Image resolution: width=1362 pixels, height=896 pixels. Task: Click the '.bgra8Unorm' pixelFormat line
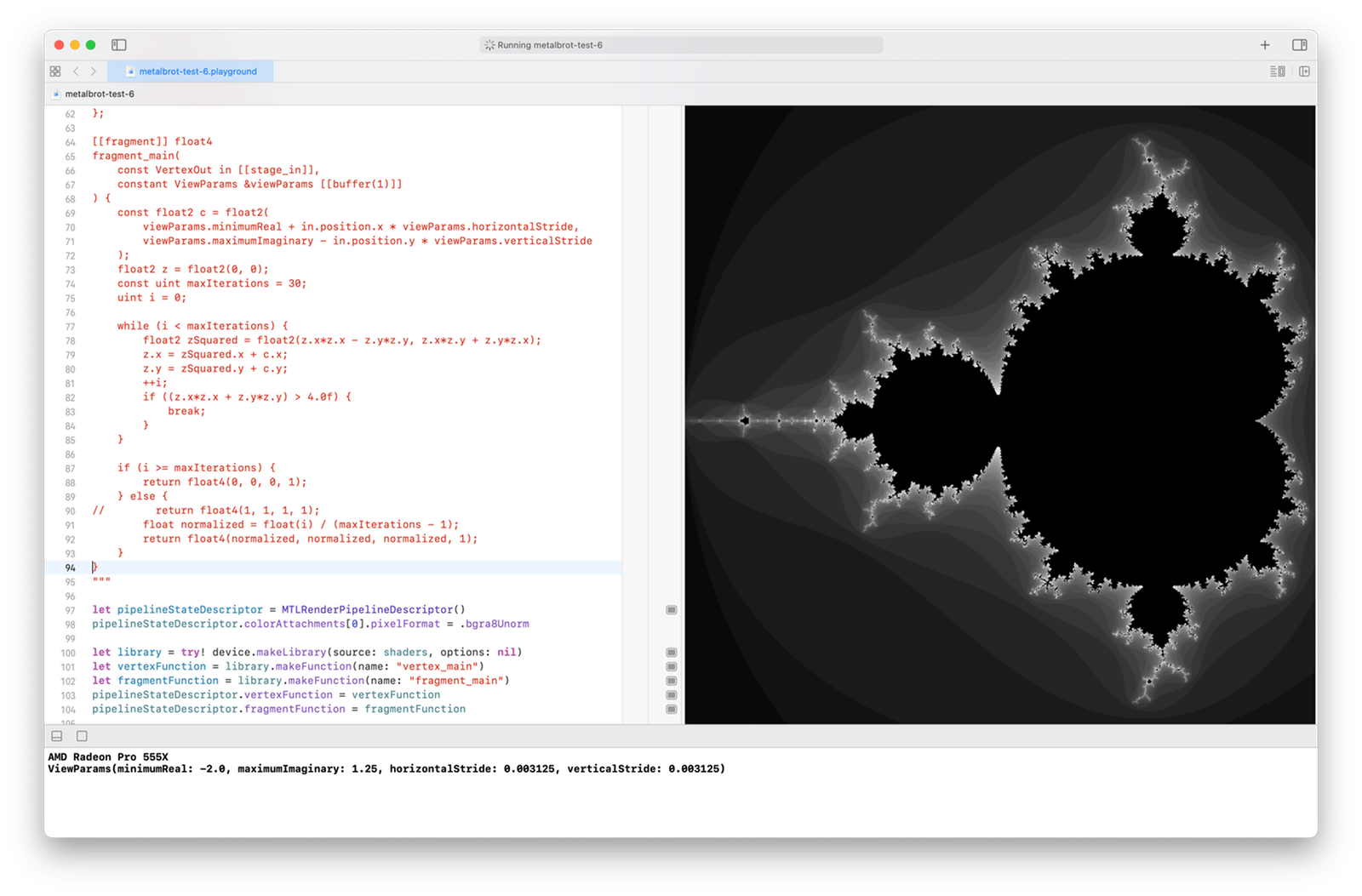pyautogui.click(x=311, y=625)
